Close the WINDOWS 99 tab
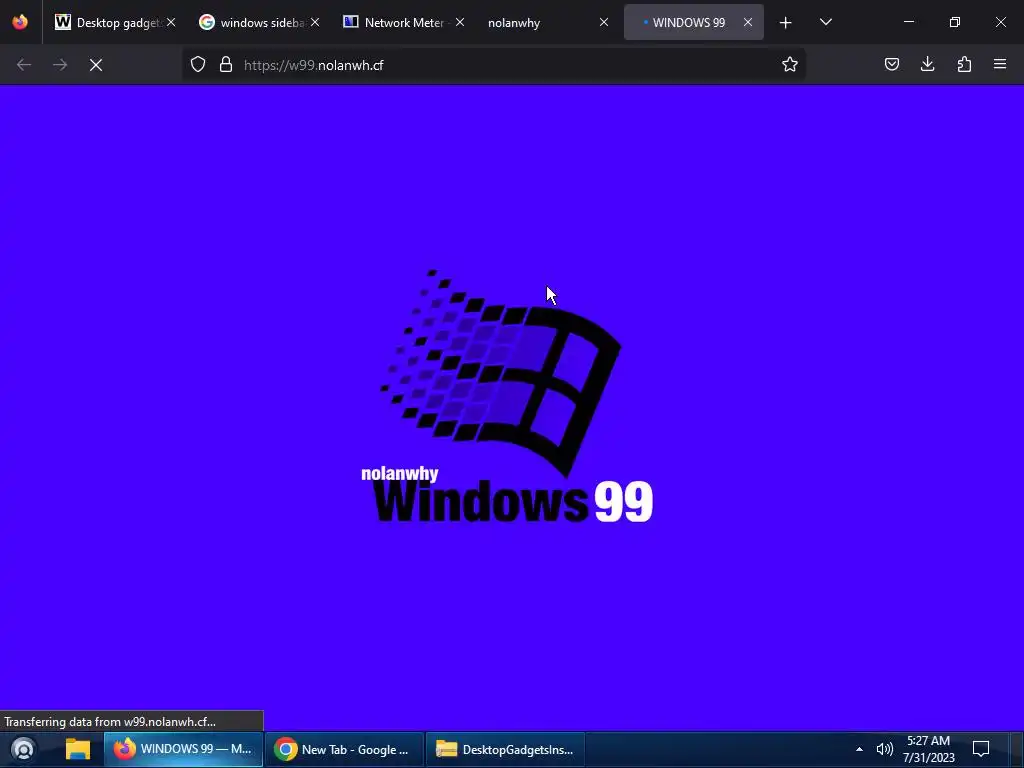Screen dimensions: 1024x768 tap(748, 22)
